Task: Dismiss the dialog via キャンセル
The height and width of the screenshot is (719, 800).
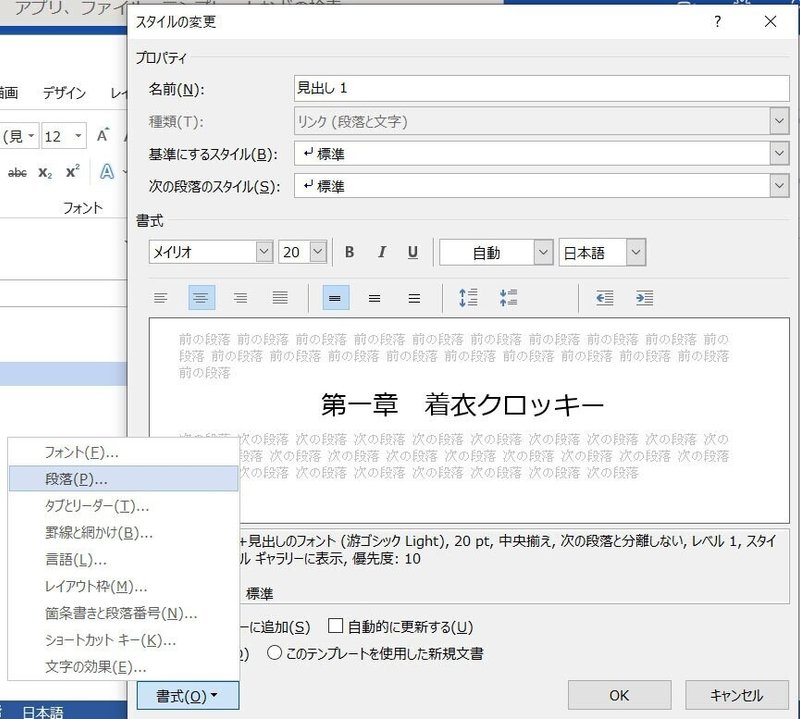Action: click(x=735, y=695)
